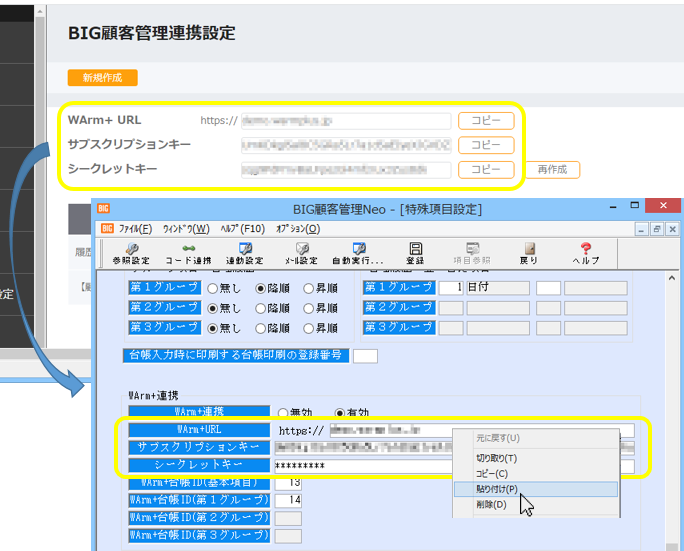Open the オプション(O) menu
The height and width of the screenshot is (551, 684).
tap(298, 229)
